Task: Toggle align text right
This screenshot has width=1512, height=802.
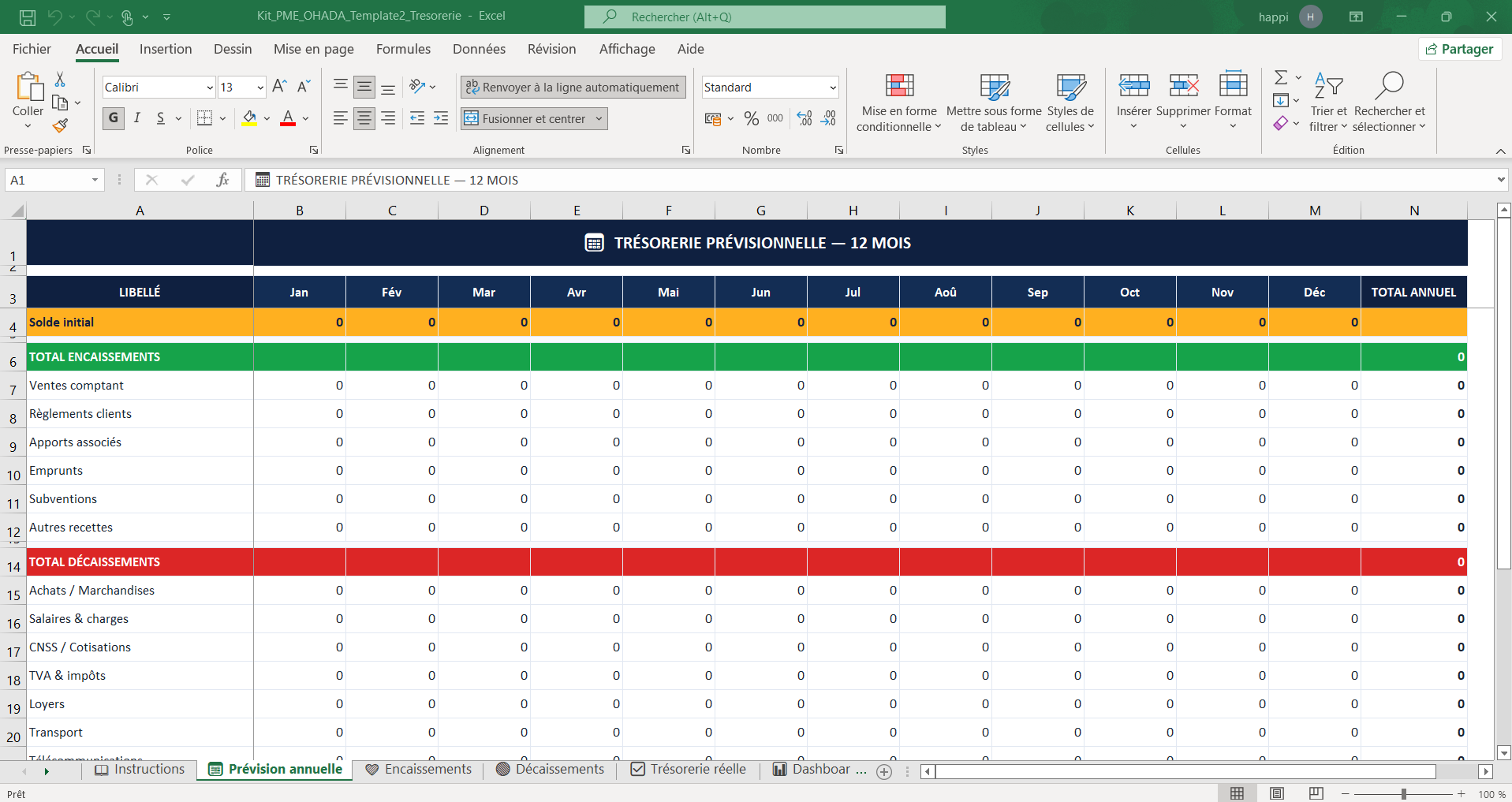Action: (388, 118)
